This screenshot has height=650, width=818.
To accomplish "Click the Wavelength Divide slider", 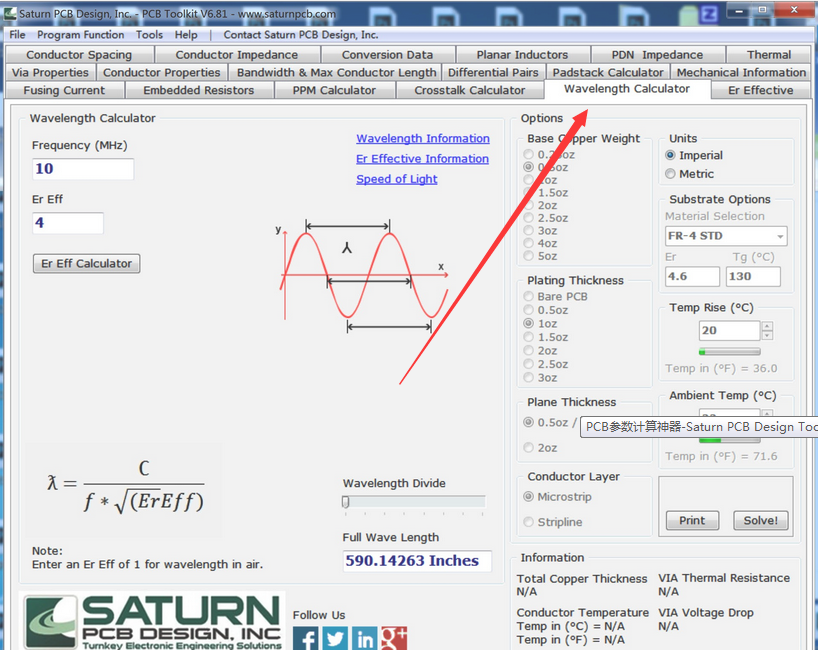I will pyautogui.click(x=413, y=502).
